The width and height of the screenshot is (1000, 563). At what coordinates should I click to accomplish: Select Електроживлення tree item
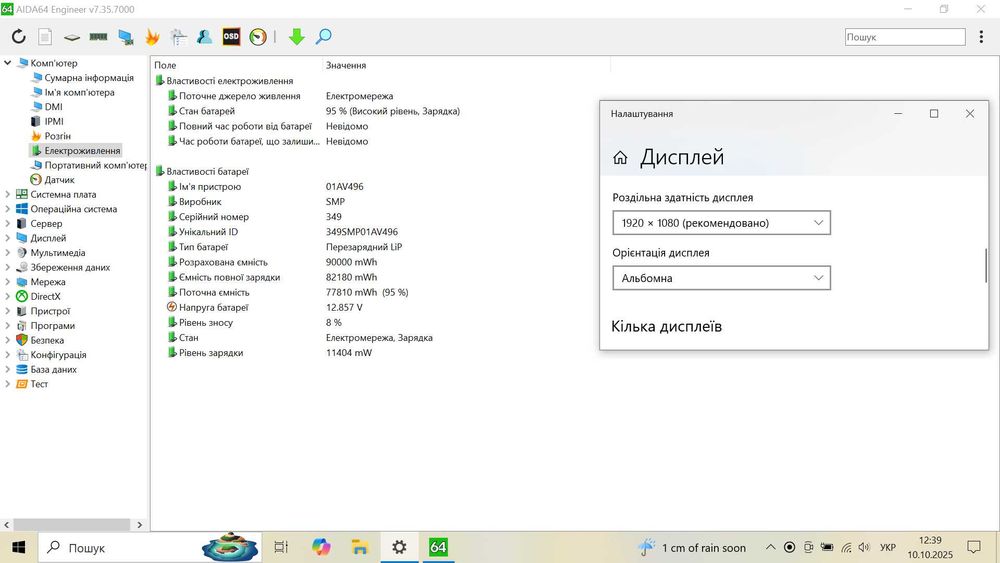(82, 150)
